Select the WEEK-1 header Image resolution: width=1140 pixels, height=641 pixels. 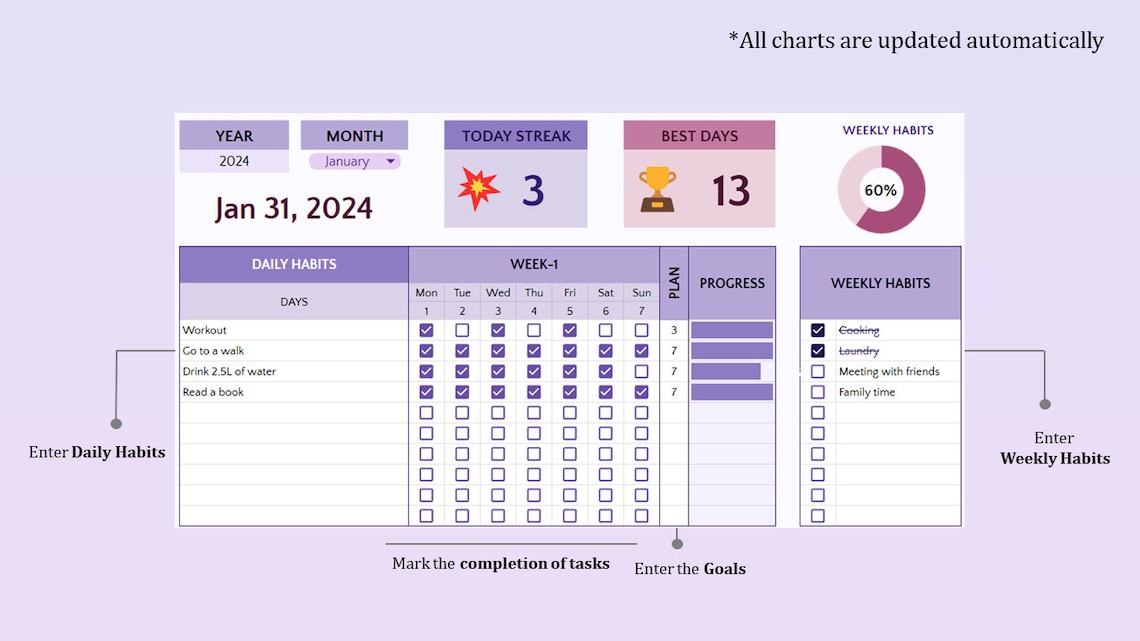(534, 263)
